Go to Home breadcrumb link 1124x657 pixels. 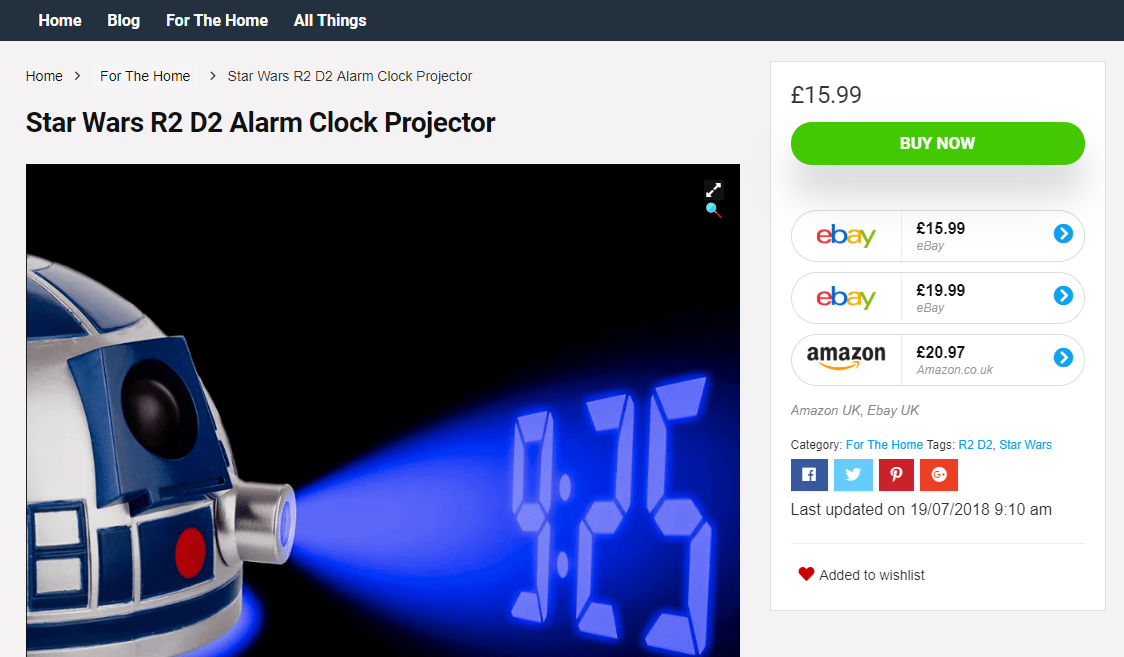[44, 76]
